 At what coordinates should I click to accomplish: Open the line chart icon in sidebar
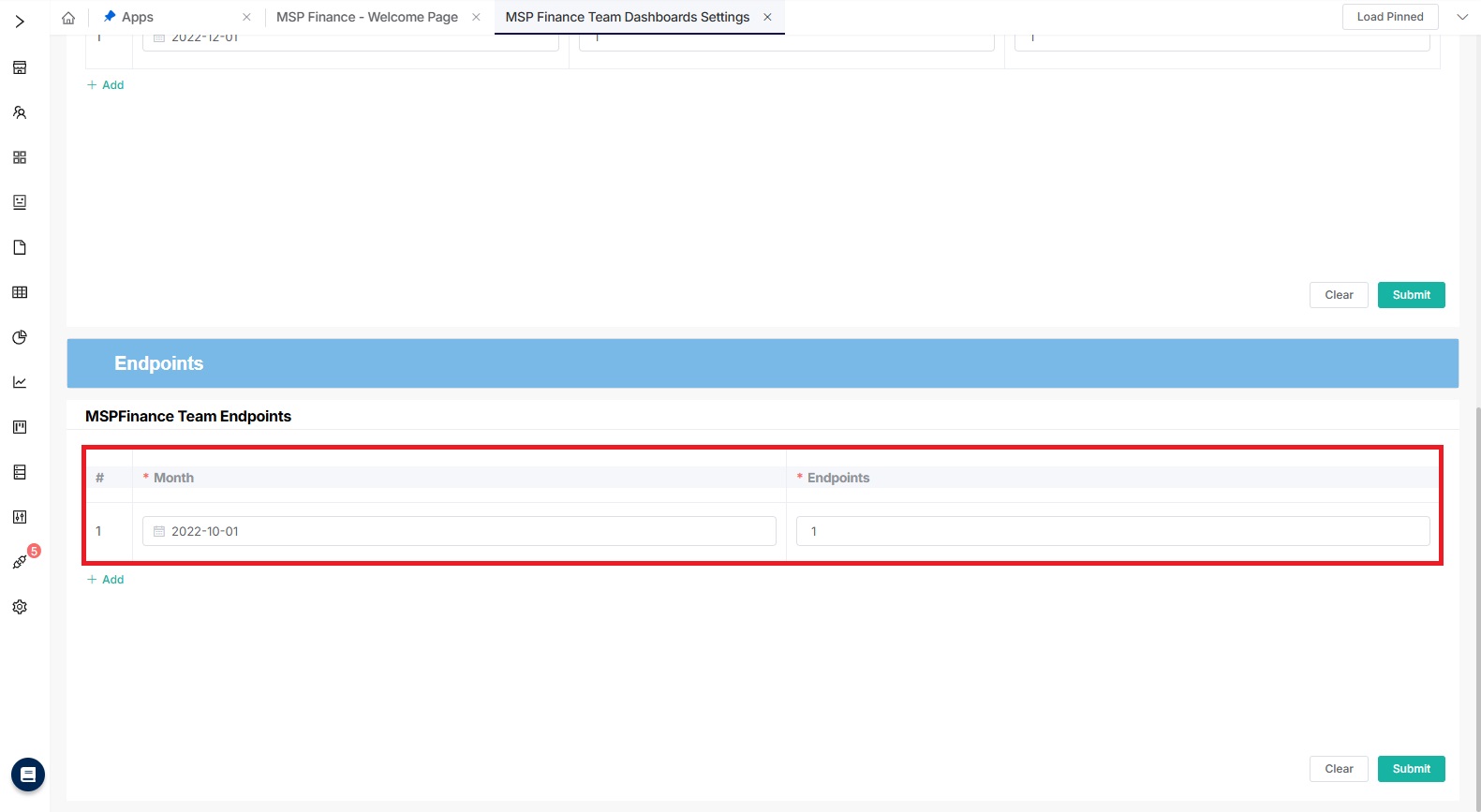point(20,382)
